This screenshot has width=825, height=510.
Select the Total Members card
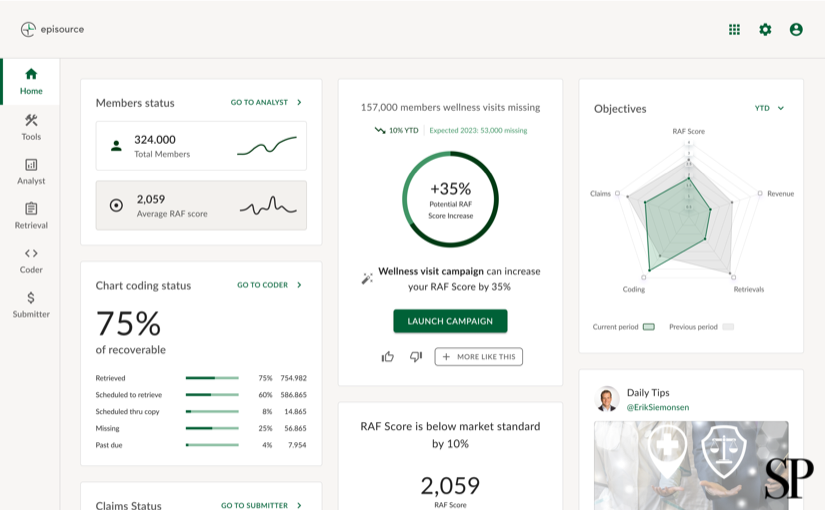point(201,146)
